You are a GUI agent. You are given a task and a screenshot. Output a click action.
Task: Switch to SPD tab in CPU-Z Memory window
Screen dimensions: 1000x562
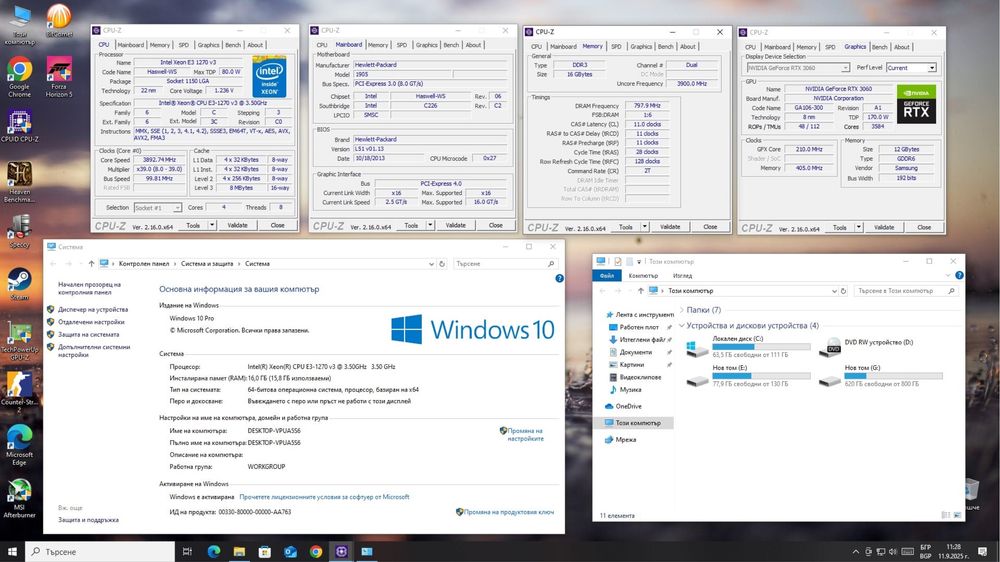616,46
